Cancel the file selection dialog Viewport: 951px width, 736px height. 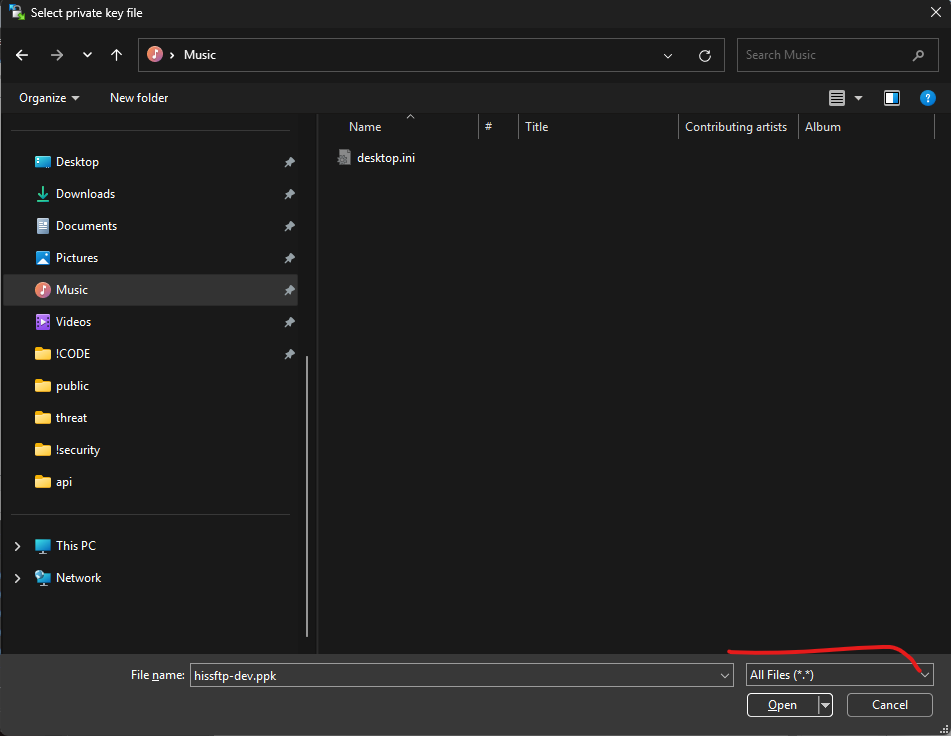coord(889,705)
